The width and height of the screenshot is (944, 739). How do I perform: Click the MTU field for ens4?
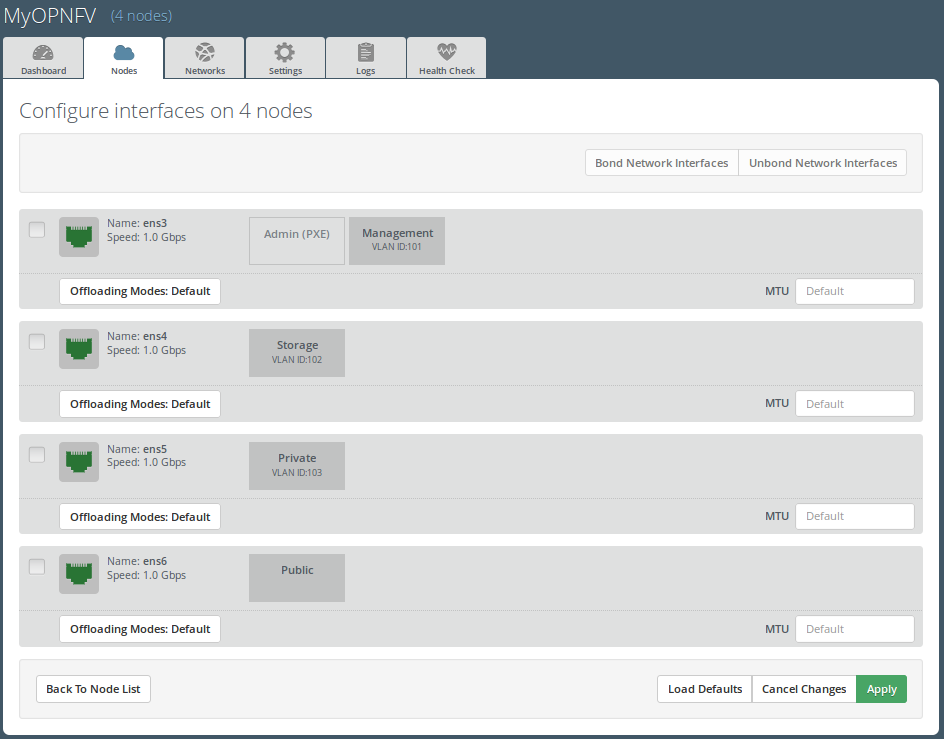click(x=854, y=404)
